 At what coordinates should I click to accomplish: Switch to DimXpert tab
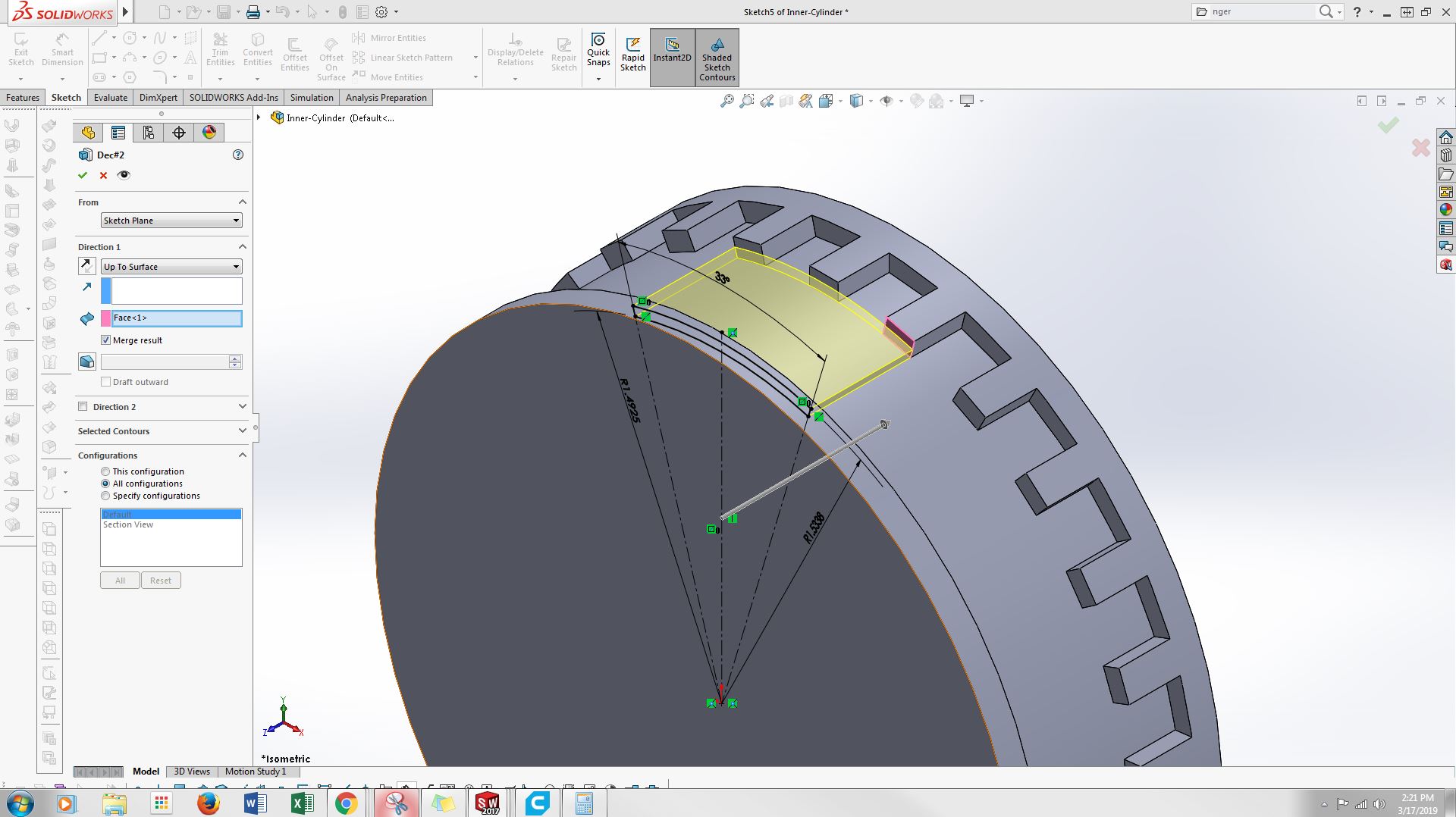coord(158,98)
